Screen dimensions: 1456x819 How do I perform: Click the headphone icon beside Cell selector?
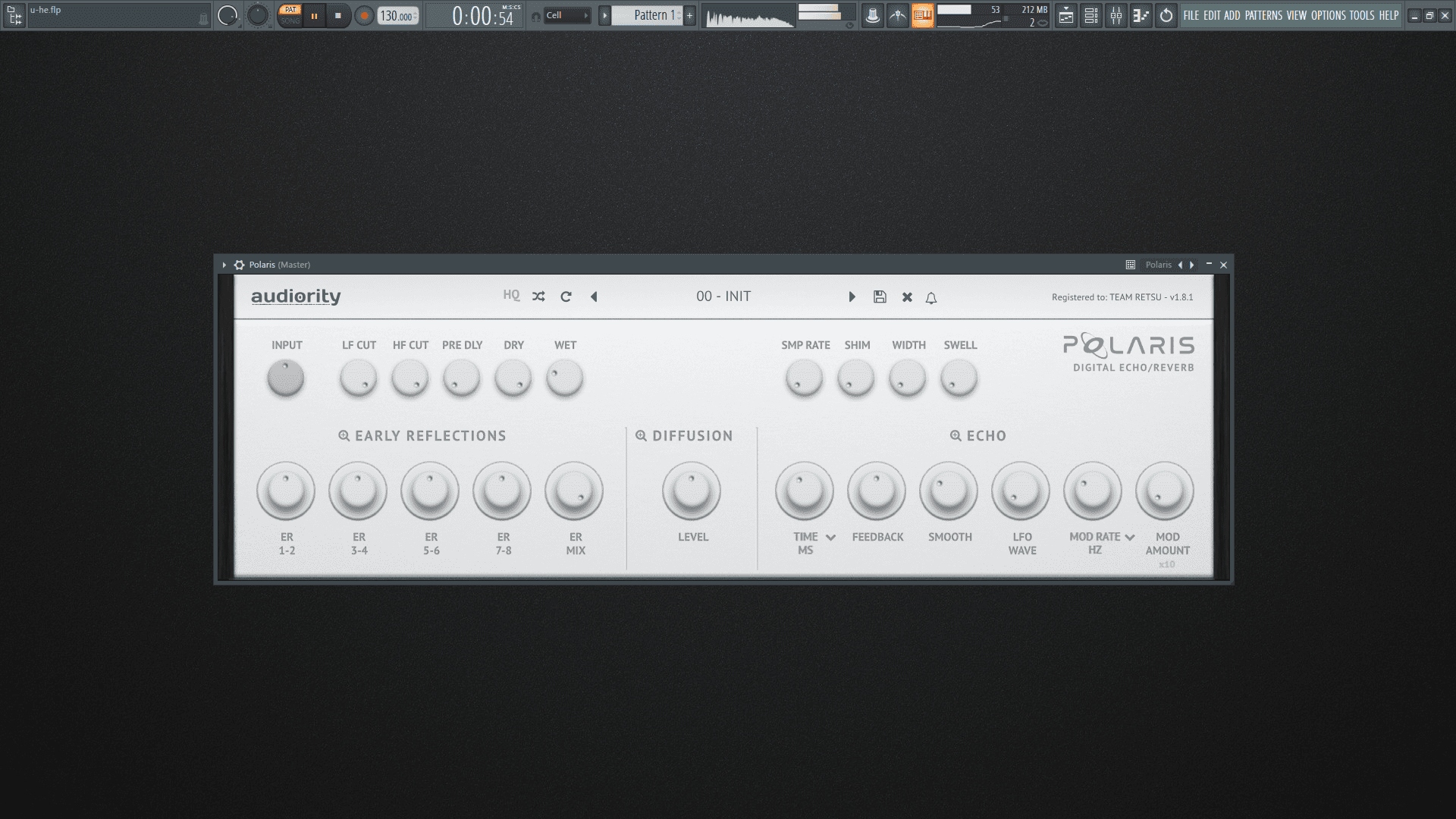(536, 16)
